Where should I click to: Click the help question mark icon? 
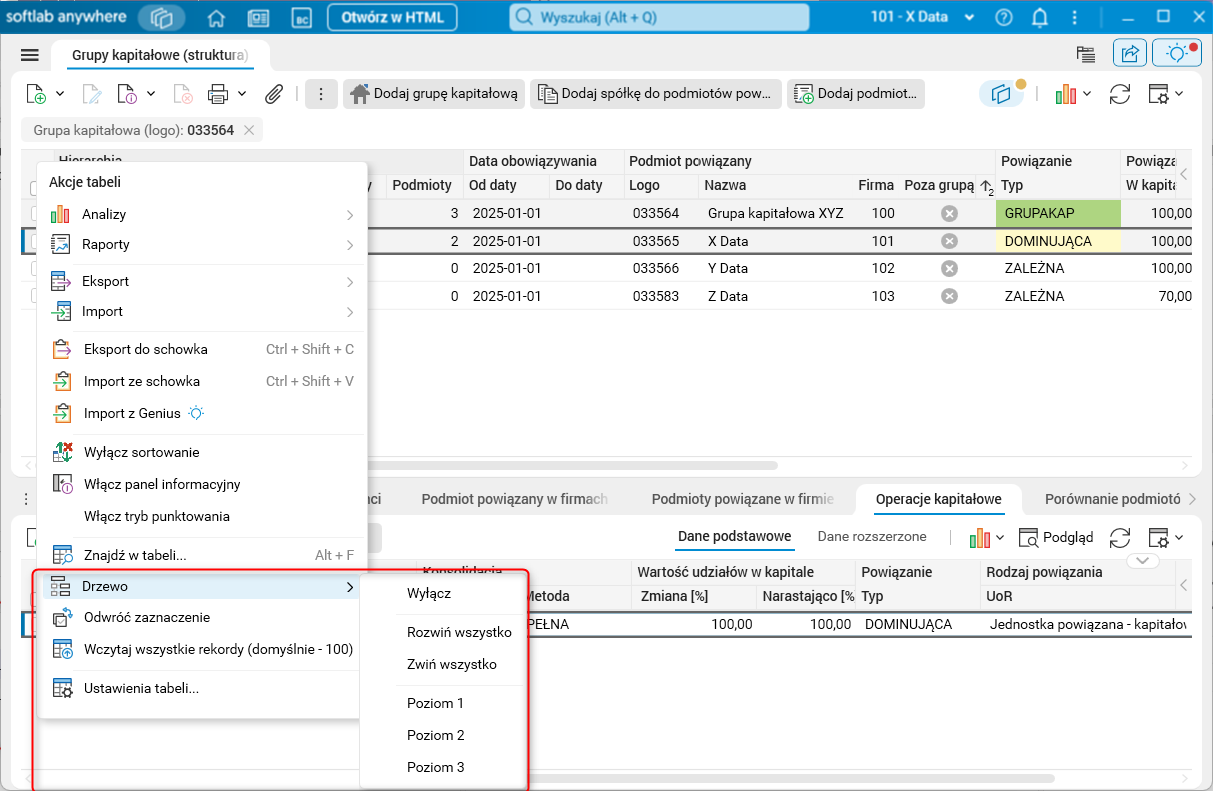click(x=1004, y=18)
